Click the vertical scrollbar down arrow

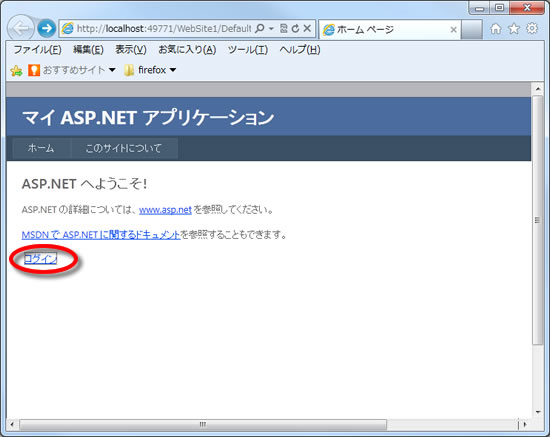click(538, 412)
